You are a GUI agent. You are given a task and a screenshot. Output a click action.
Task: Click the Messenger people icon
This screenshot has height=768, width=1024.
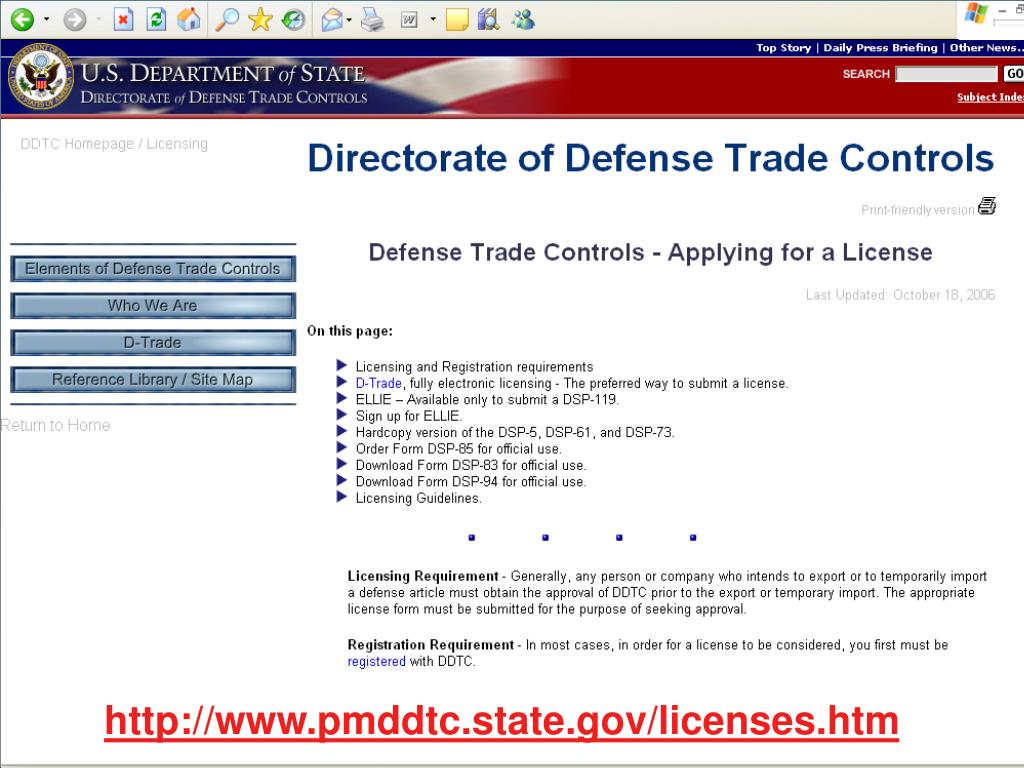523,20
